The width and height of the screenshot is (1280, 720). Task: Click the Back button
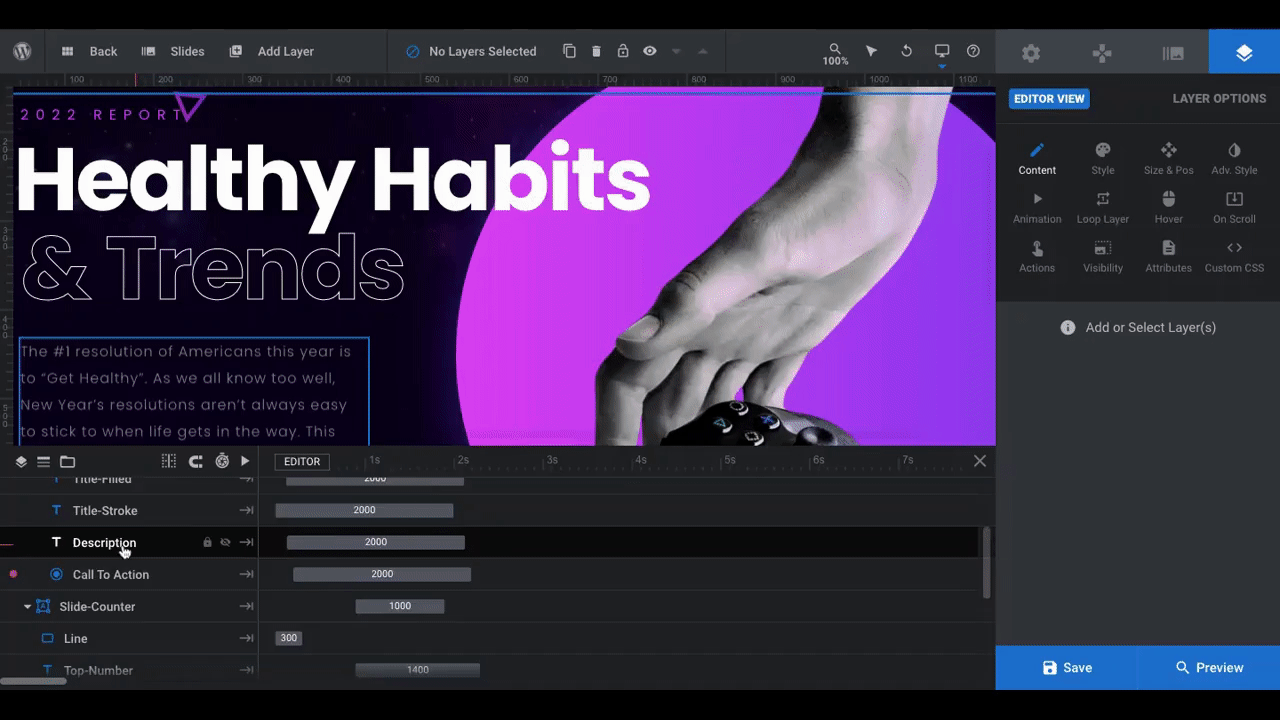point(89,51)
